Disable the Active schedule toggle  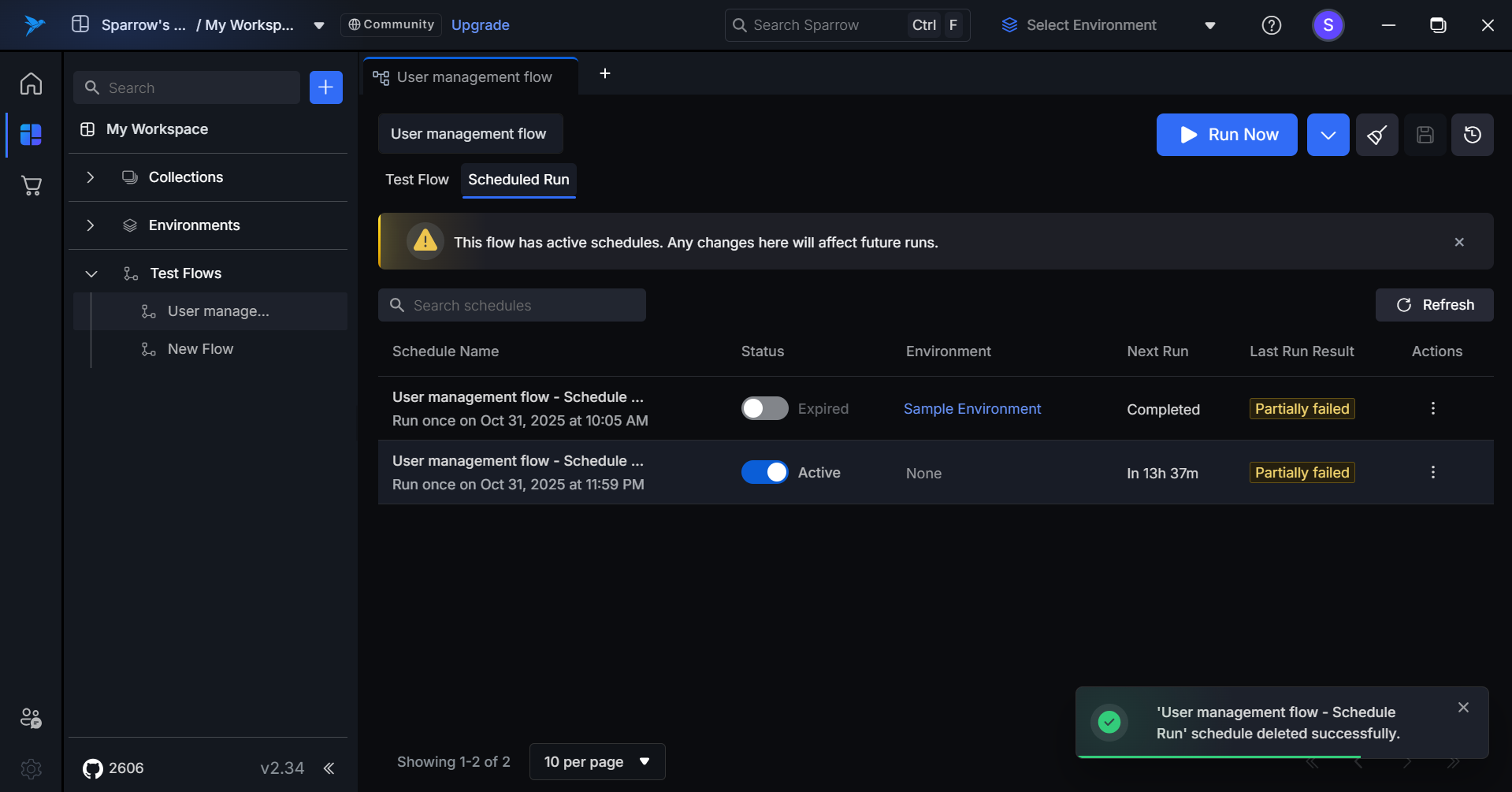(x=764, y=472)
